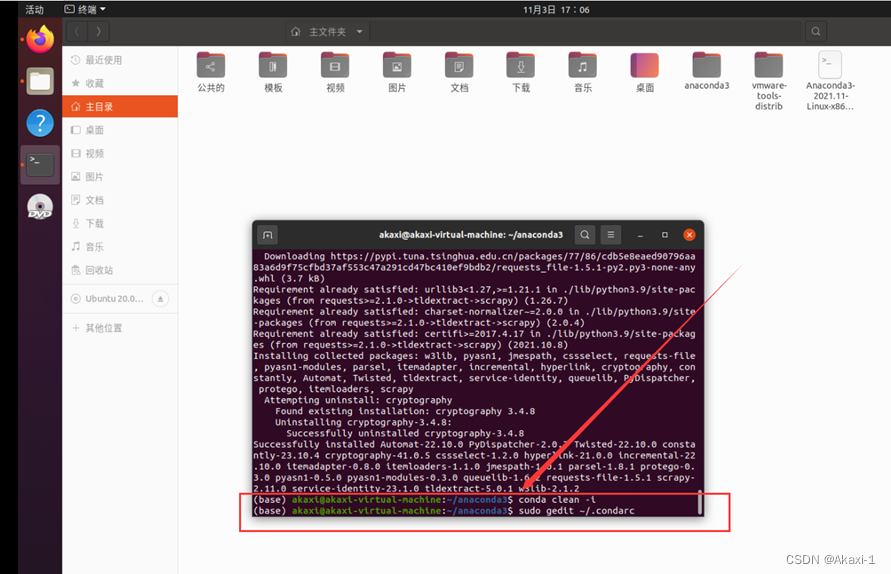Viewport: 891px width, 574px height.
Task: Select 桌面 in the sidebar
Action: [x=120, y=130]
